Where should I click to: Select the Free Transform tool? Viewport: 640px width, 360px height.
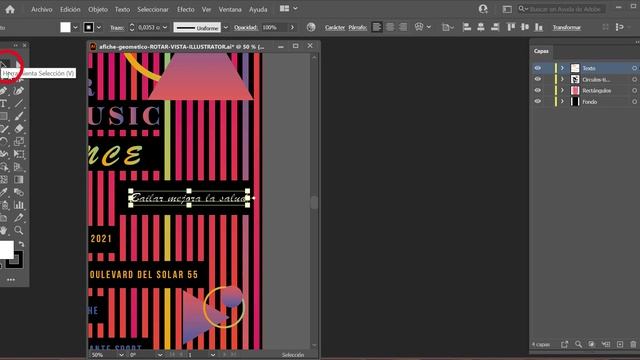tap(19, 154)
